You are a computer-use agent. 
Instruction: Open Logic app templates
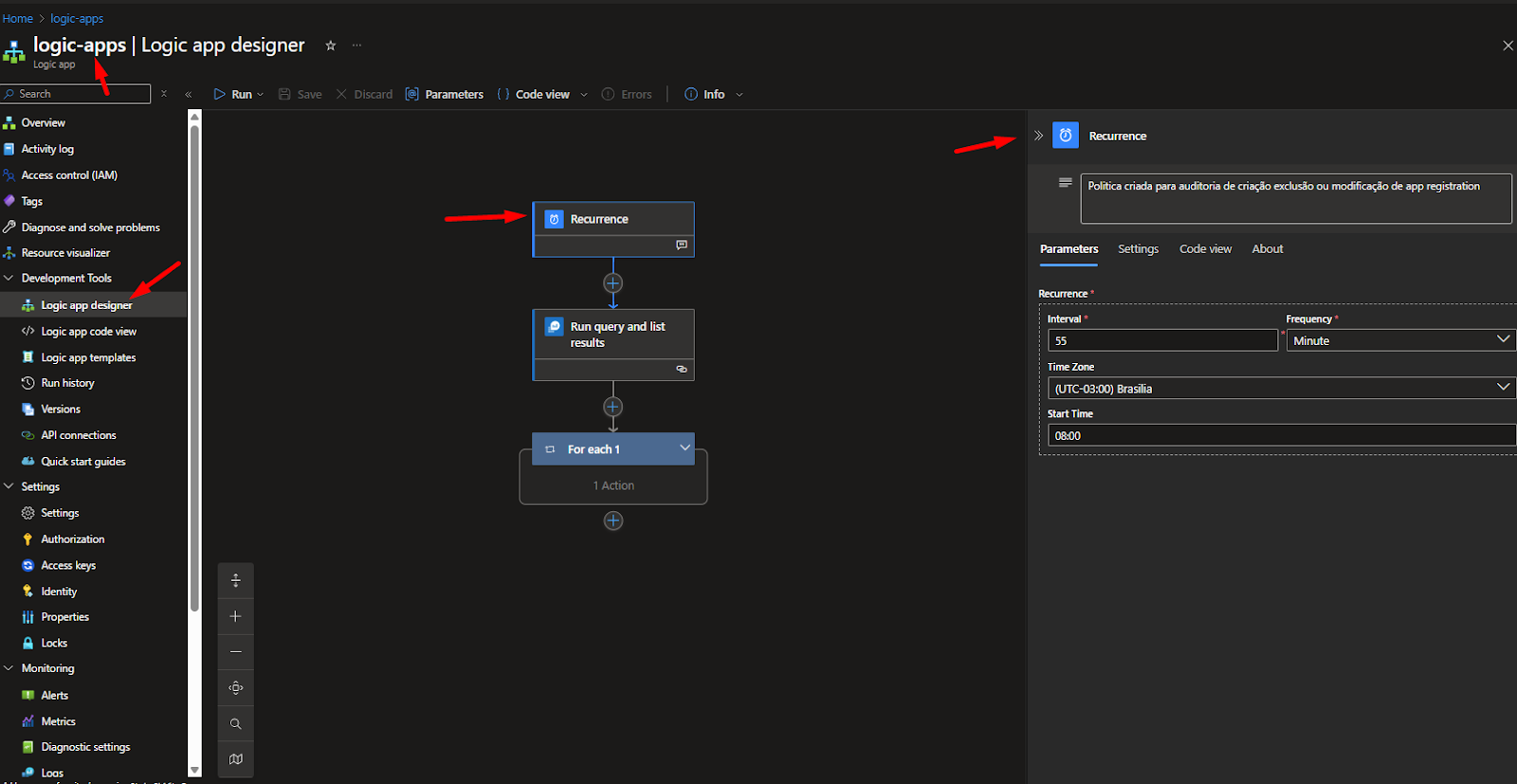coord(88,357)
